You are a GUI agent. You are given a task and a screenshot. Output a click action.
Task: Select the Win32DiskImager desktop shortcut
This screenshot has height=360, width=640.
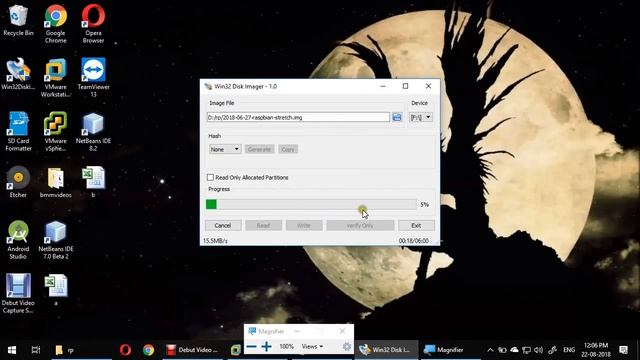tap(18, 74)
